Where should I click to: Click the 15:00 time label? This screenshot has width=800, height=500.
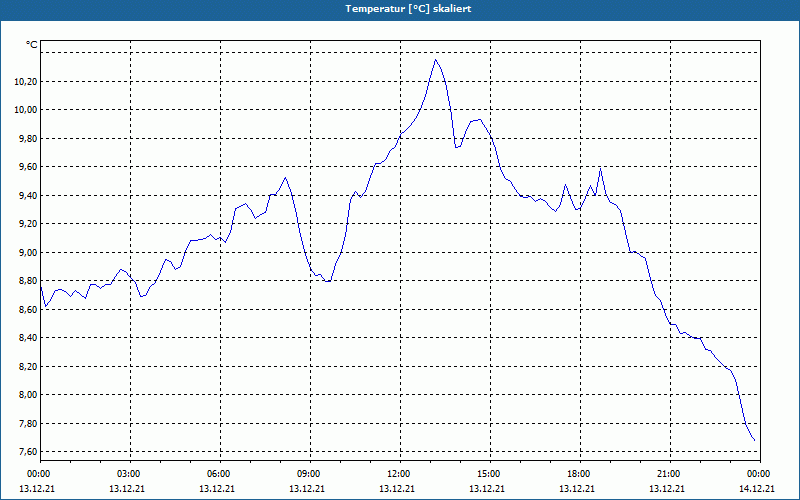pos(490,474)
